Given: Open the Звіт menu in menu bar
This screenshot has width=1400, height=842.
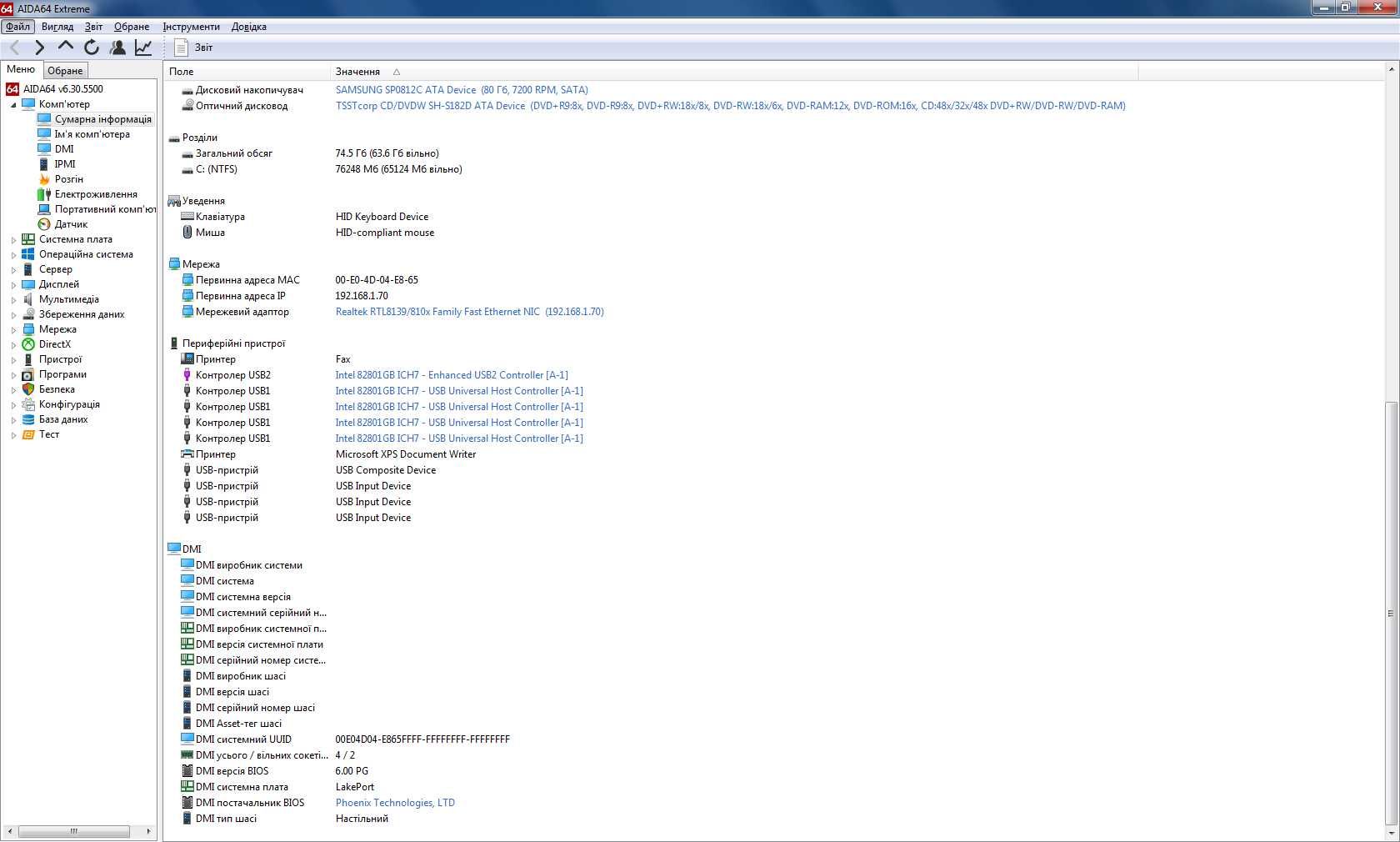Looking at the screenshot, I should (x=93, y=27).
